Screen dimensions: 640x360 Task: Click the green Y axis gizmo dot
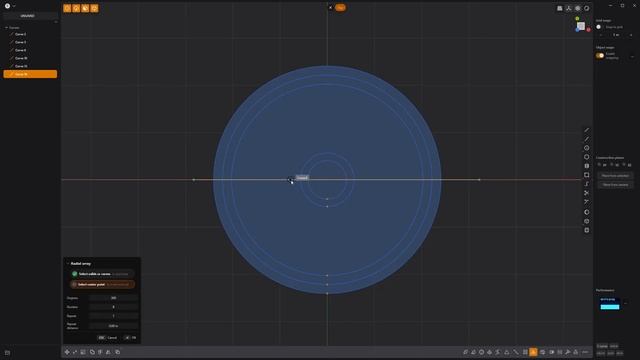[x=577, y=19]
